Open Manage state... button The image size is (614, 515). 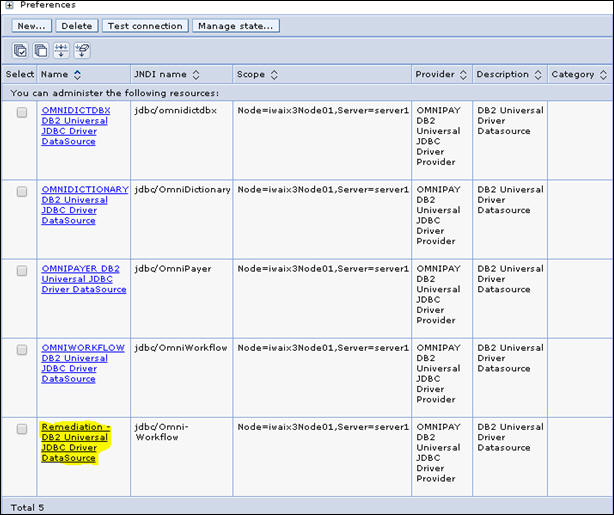pyautogui.click(x=236, y=26)
